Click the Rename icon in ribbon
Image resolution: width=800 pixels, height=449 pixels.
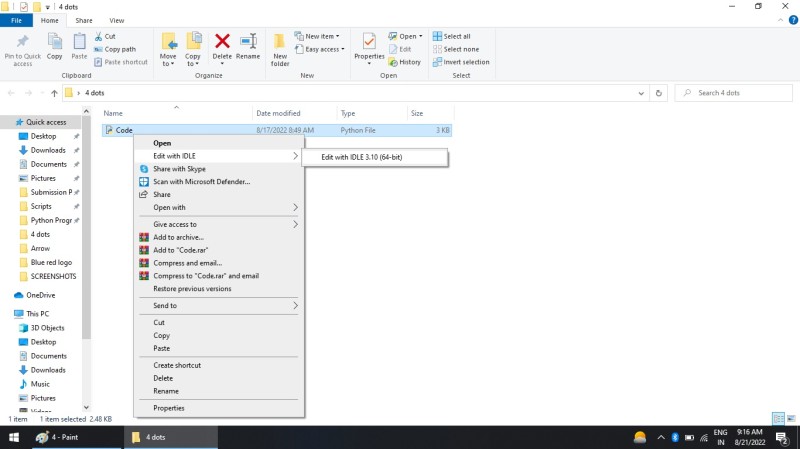point(248,44)
